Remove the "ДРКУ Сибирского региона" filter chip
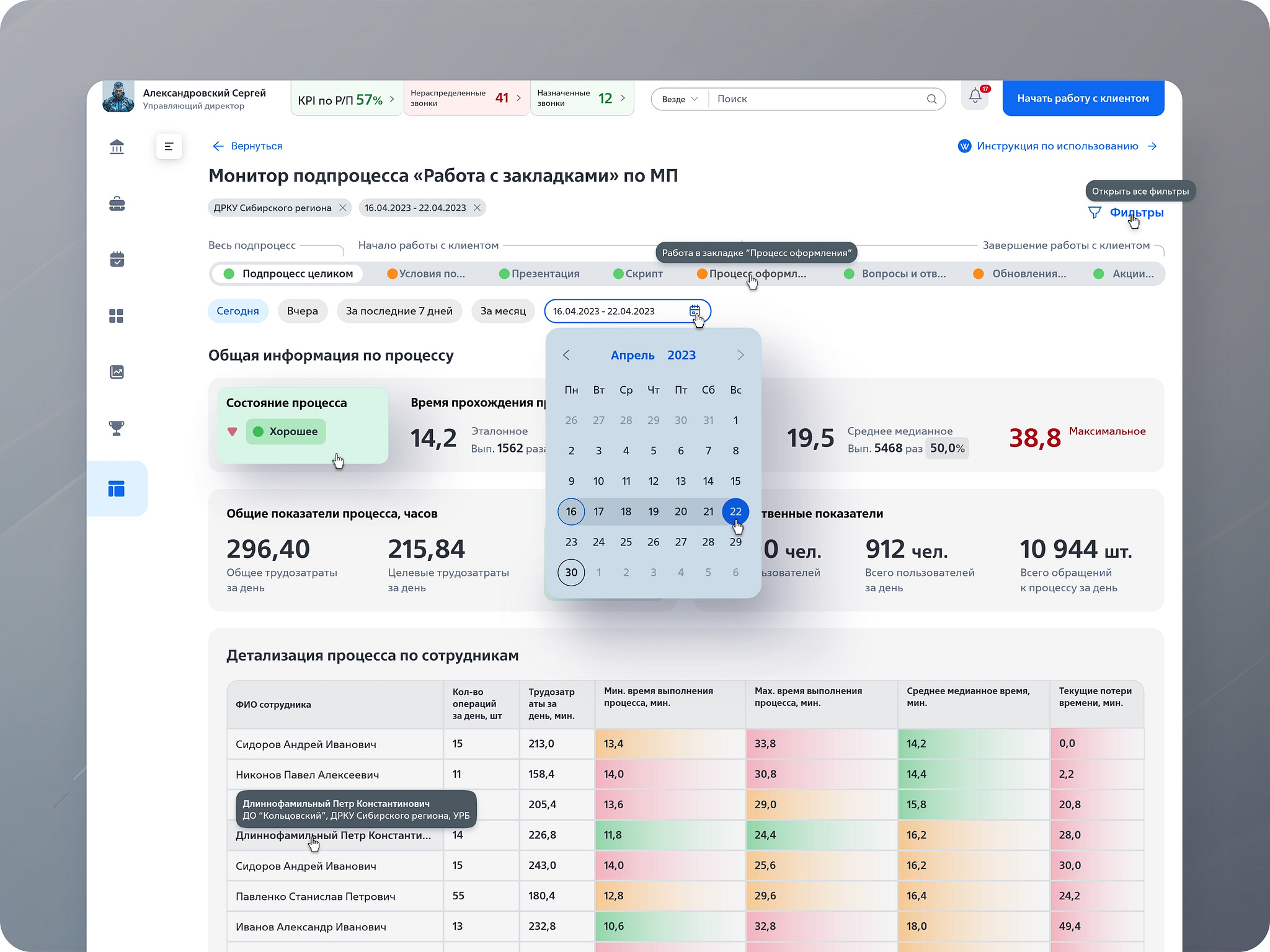The image size is (1270, 952). [x=343, y=208]
